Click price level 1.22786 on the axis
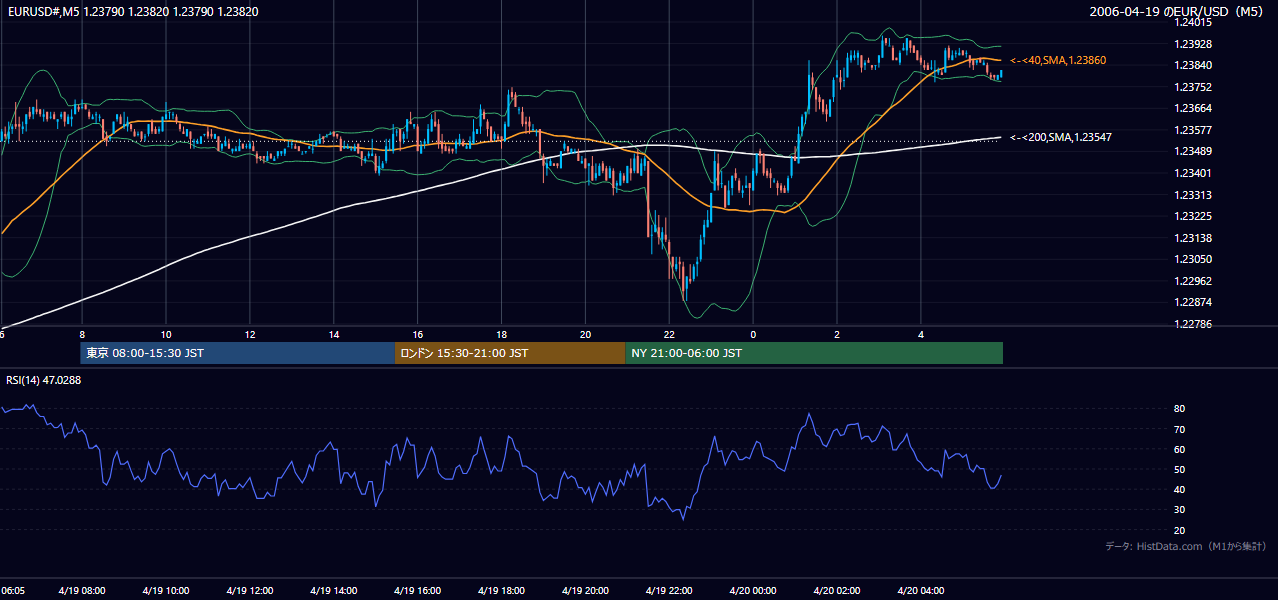 [1195, 324]
